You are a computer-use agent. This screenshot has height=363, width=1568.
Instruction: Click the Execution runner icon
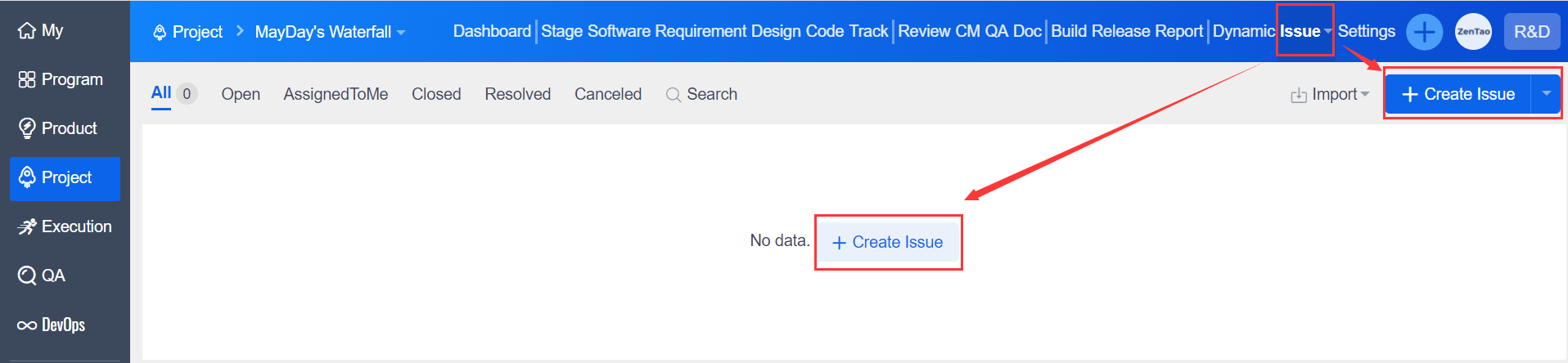27,226
